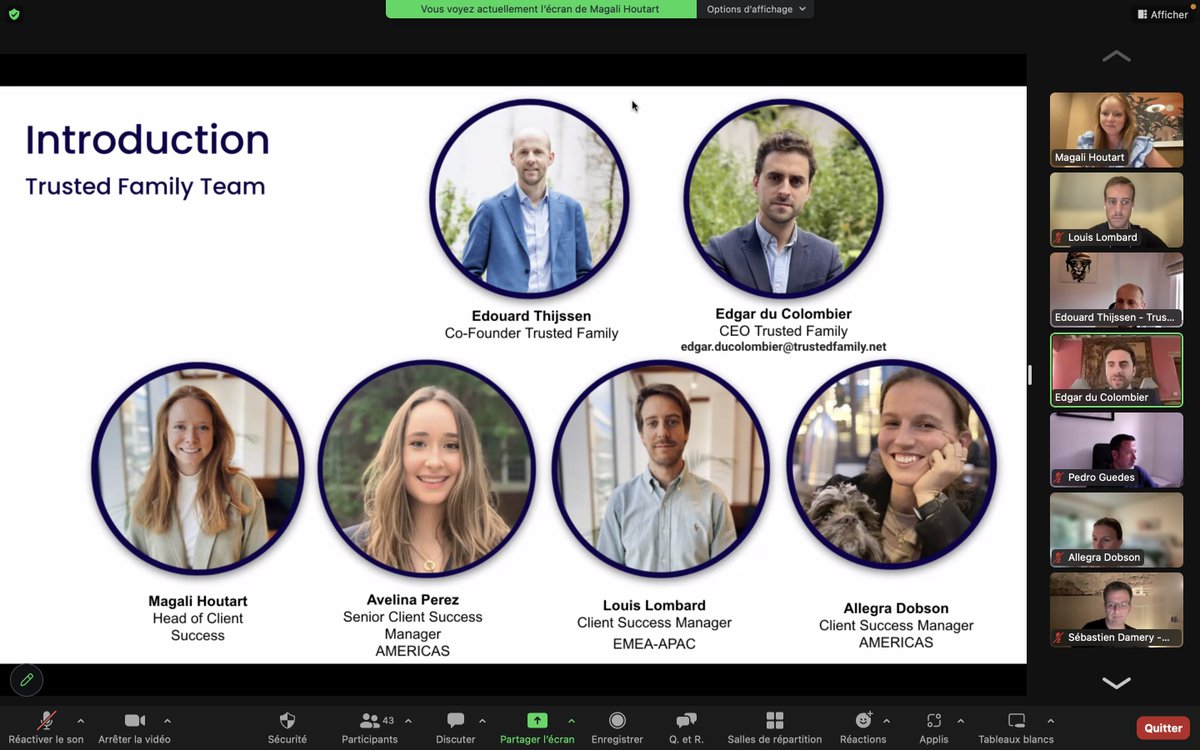The width and height of the screenshot is (1200, 750).
Task: Select Allegra Dobson video thumbnail
Action: tap(1116, 529)
